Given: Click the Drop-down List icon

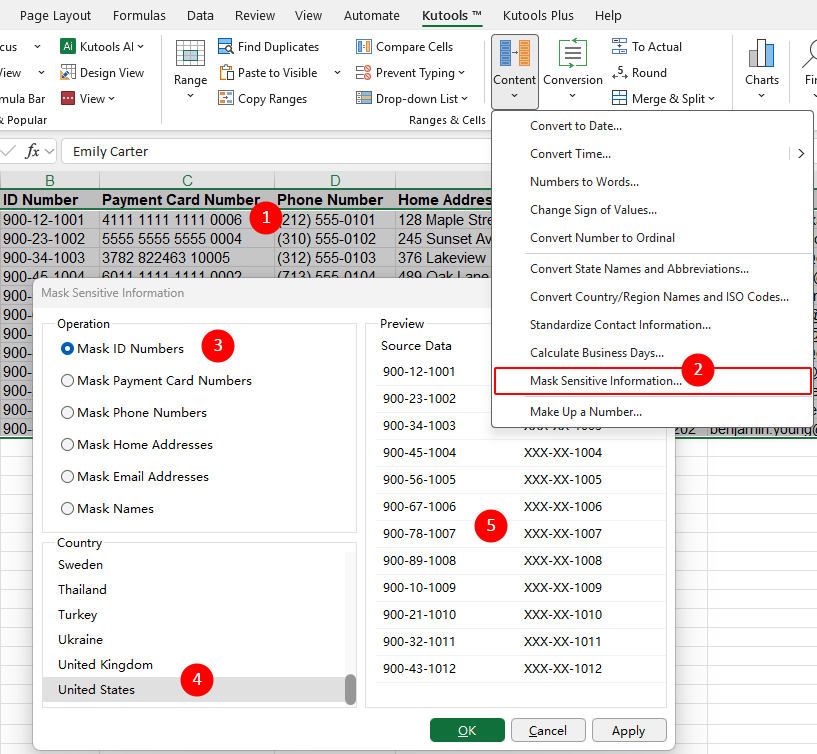Looking at the screenshot, I should tap(364, 98).
